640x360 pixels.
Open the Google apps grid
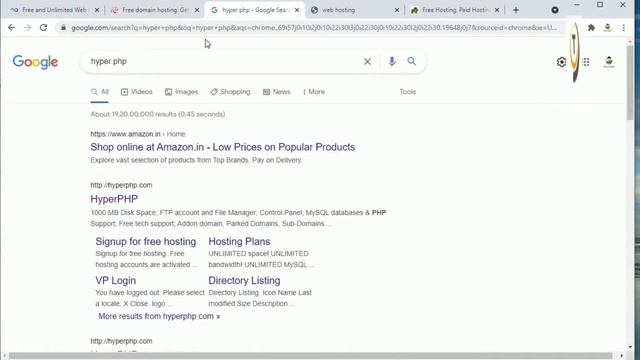point(586,62)
